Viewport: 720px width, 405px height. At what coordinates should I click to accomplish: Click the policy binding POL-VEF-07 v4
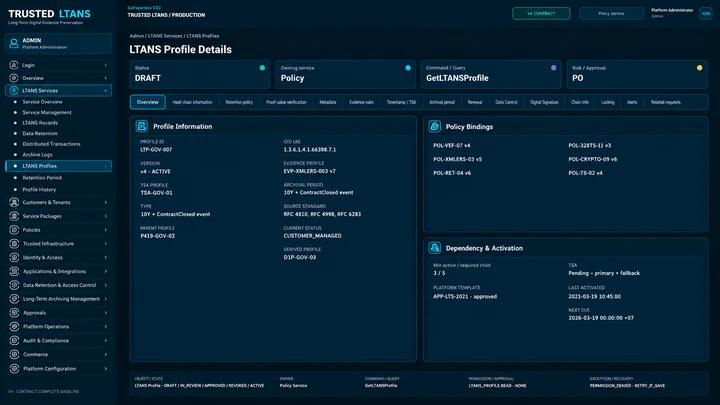pos(451,146)
